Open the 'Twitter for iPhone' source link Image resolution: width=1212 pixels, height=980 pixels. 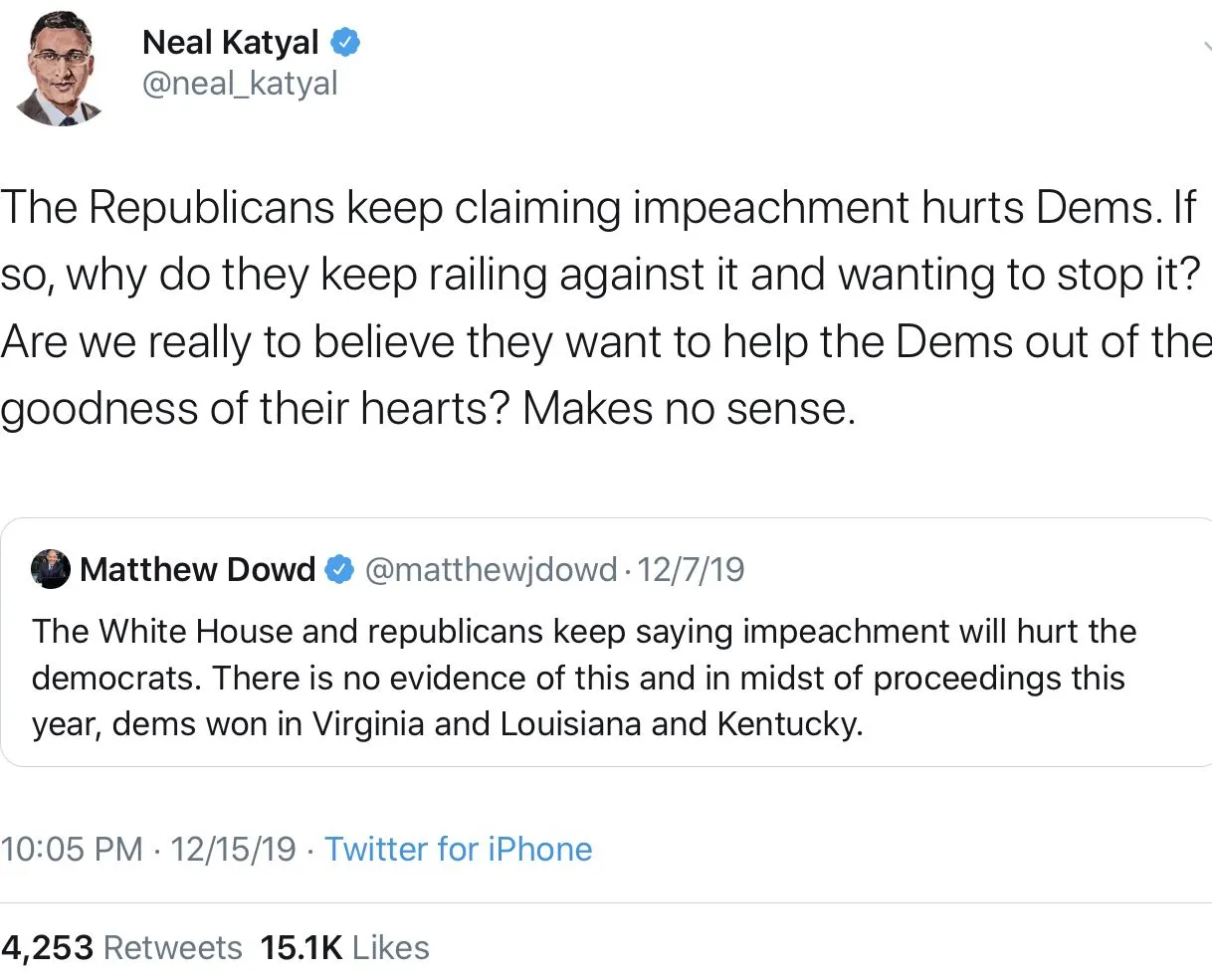tap(458, 850)
